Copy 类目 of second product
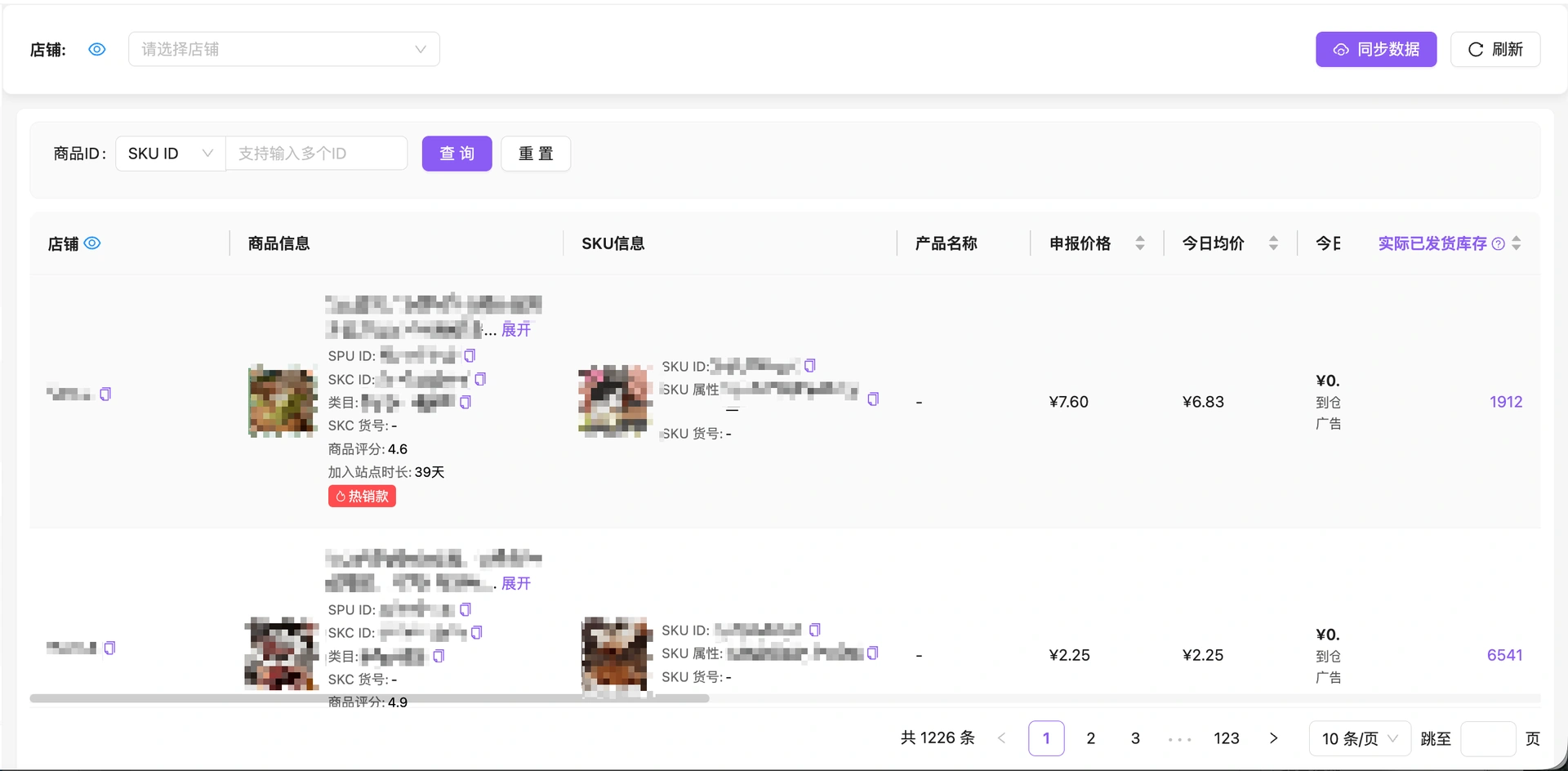 coord(439,656)
